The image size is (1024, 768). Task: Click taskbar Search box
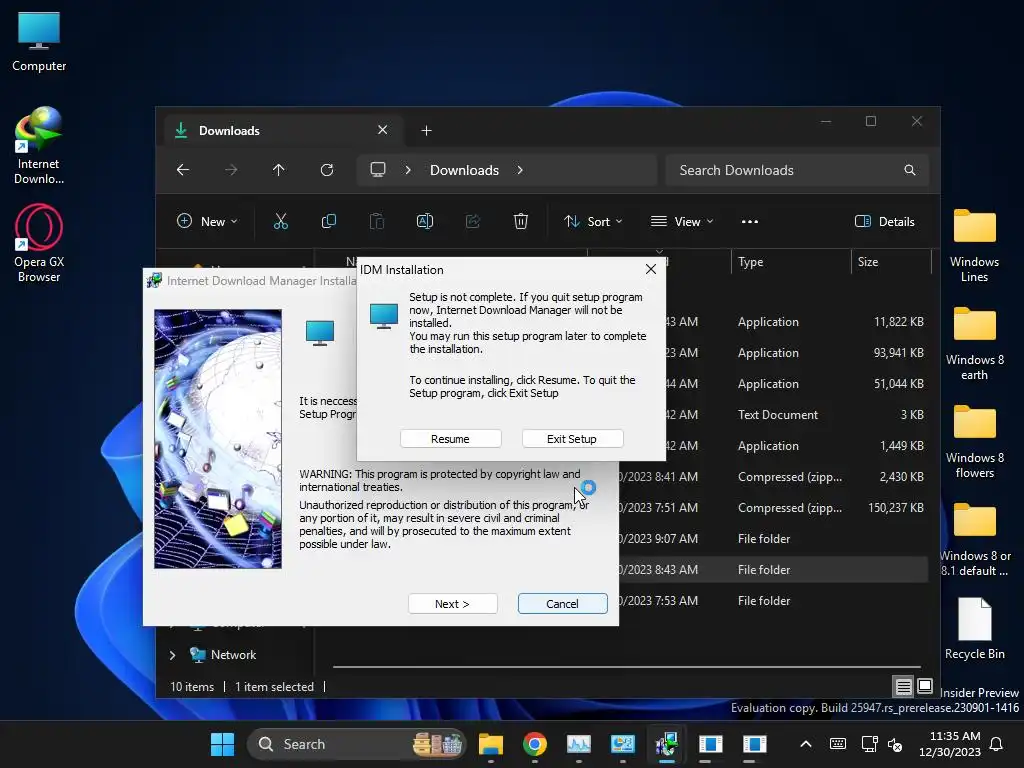[x=357, y=744]
